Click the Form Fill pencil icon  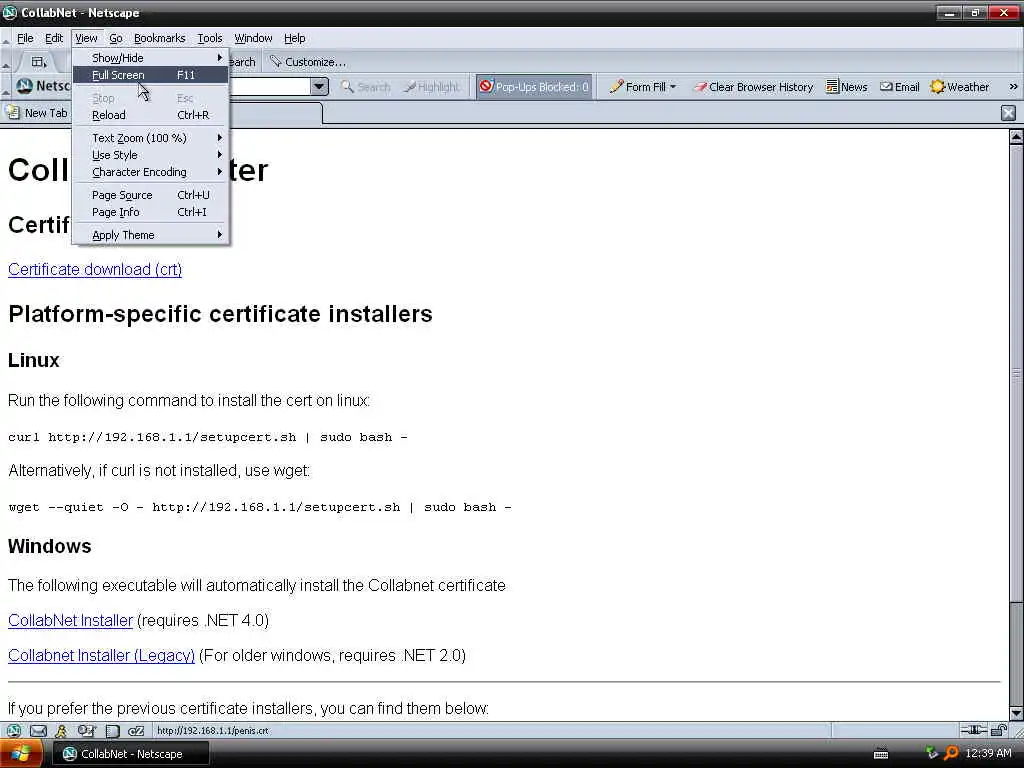[x=616, y=86]
